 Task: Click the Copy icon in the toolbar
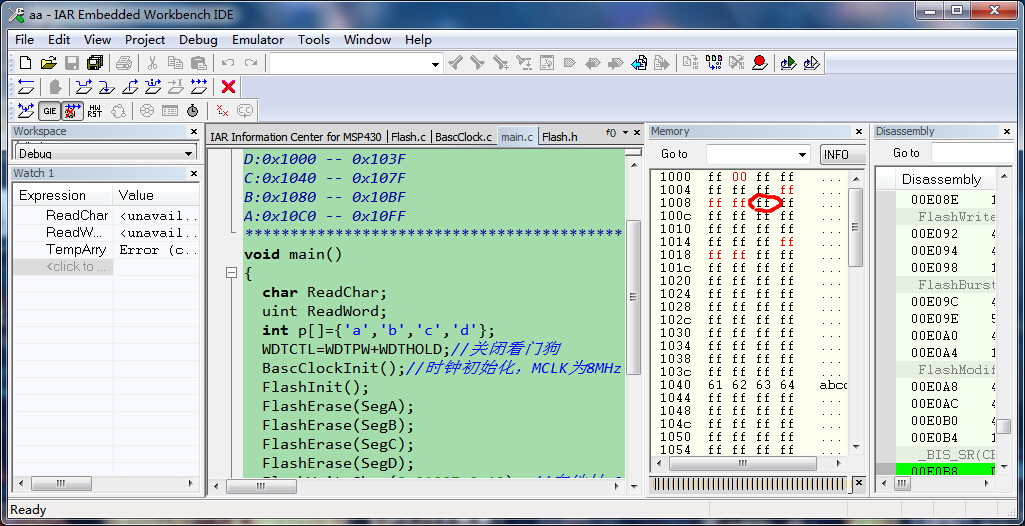[175, 63]
